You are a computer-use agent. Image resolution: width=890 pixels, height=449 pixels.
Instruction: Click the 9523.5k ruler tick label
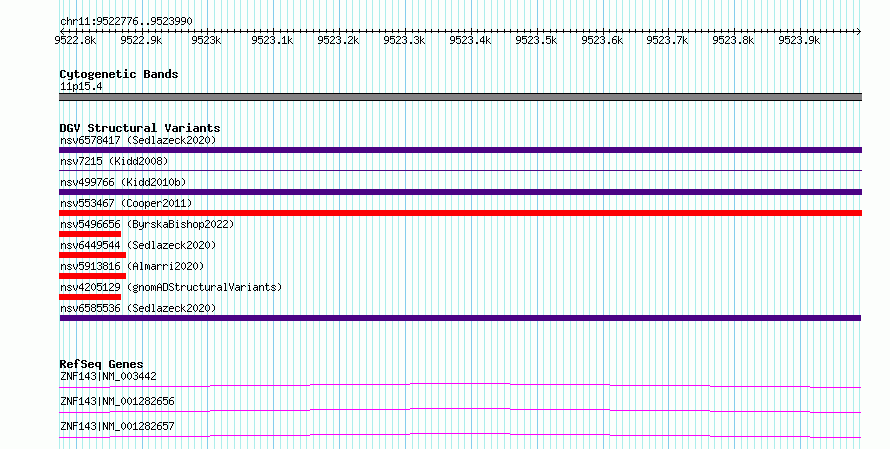pos(536,40)
